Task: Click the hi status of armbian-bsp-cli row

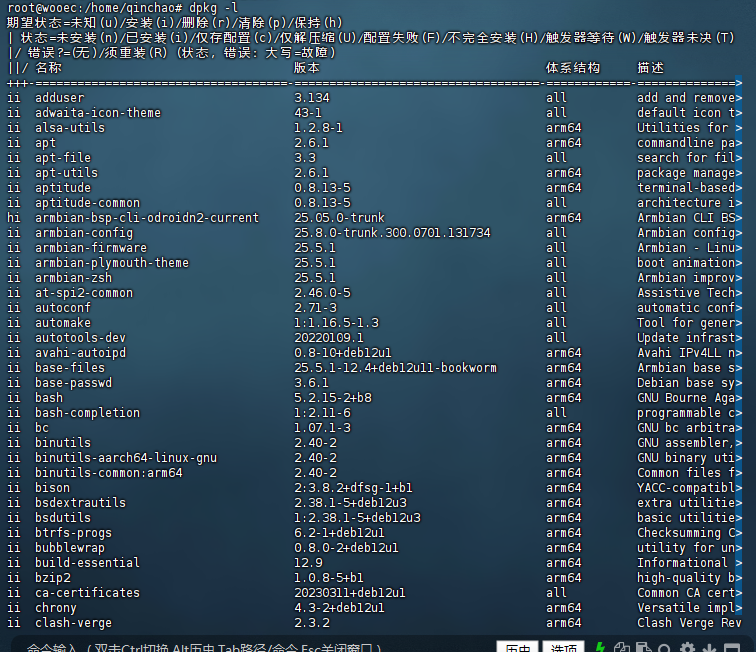Action: tap(14, 217)
